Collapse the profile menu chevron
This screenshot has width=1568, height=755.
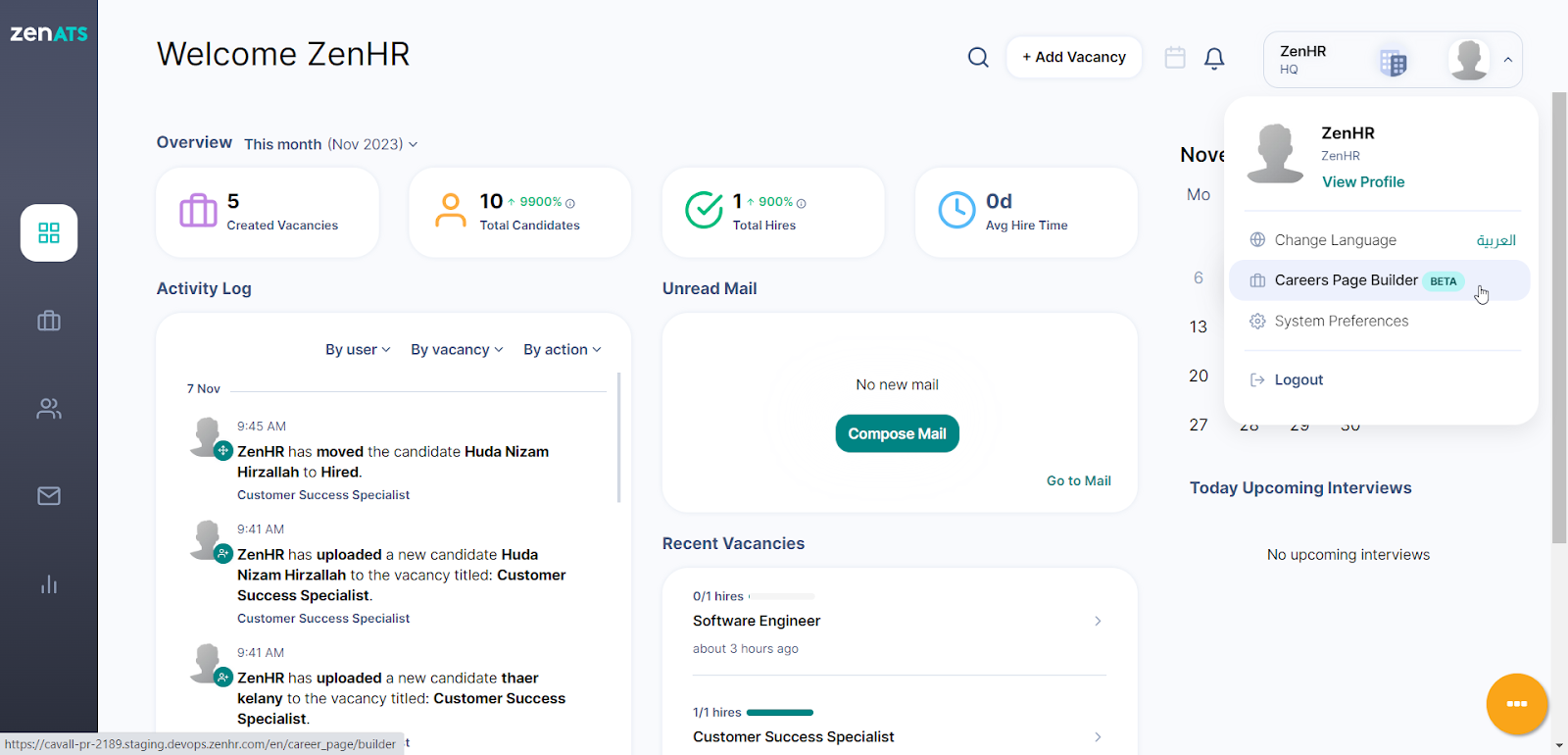tap(1508, 60)
